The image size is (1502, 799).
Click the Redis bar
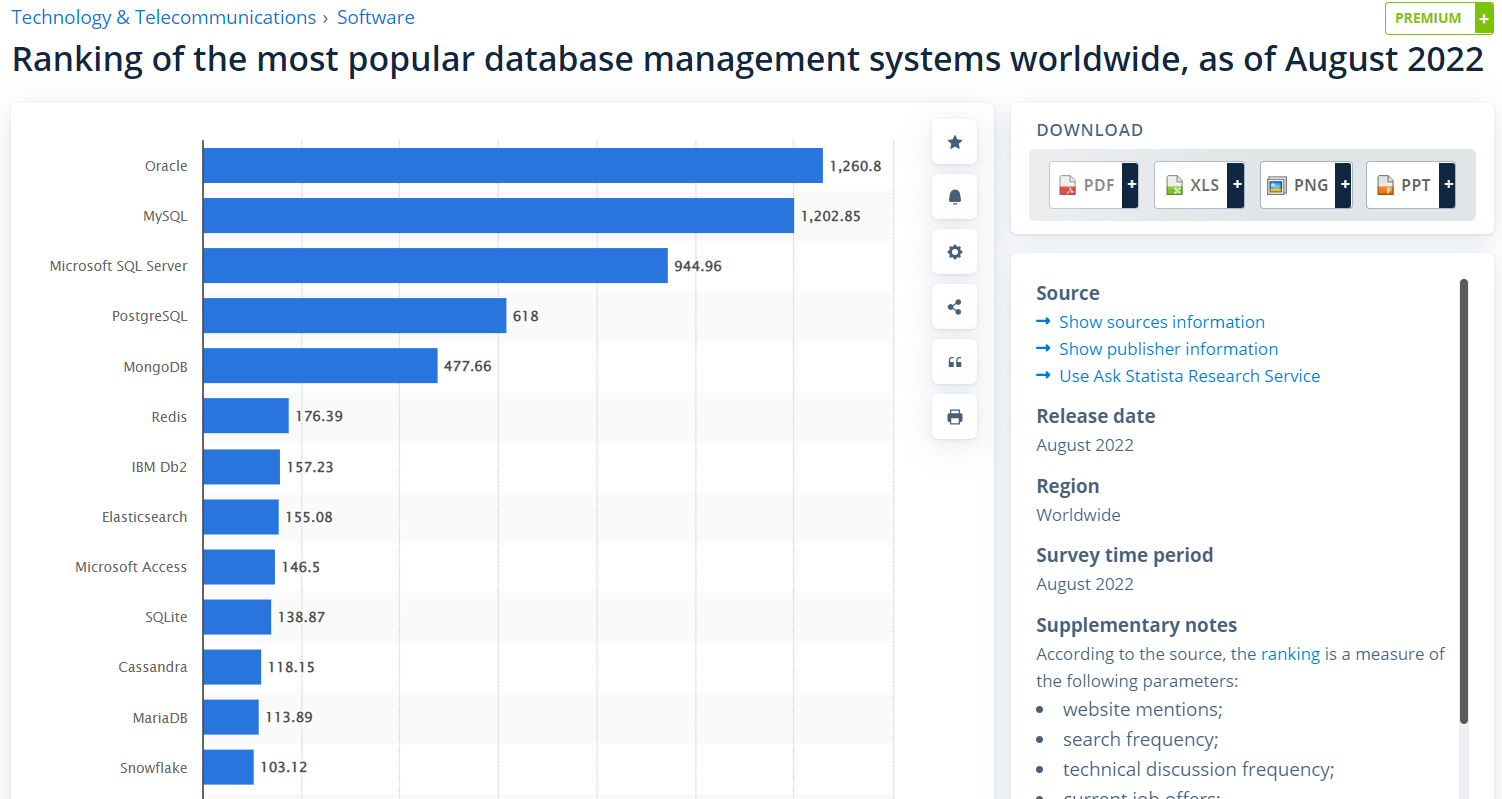click(x=246, y=416)
